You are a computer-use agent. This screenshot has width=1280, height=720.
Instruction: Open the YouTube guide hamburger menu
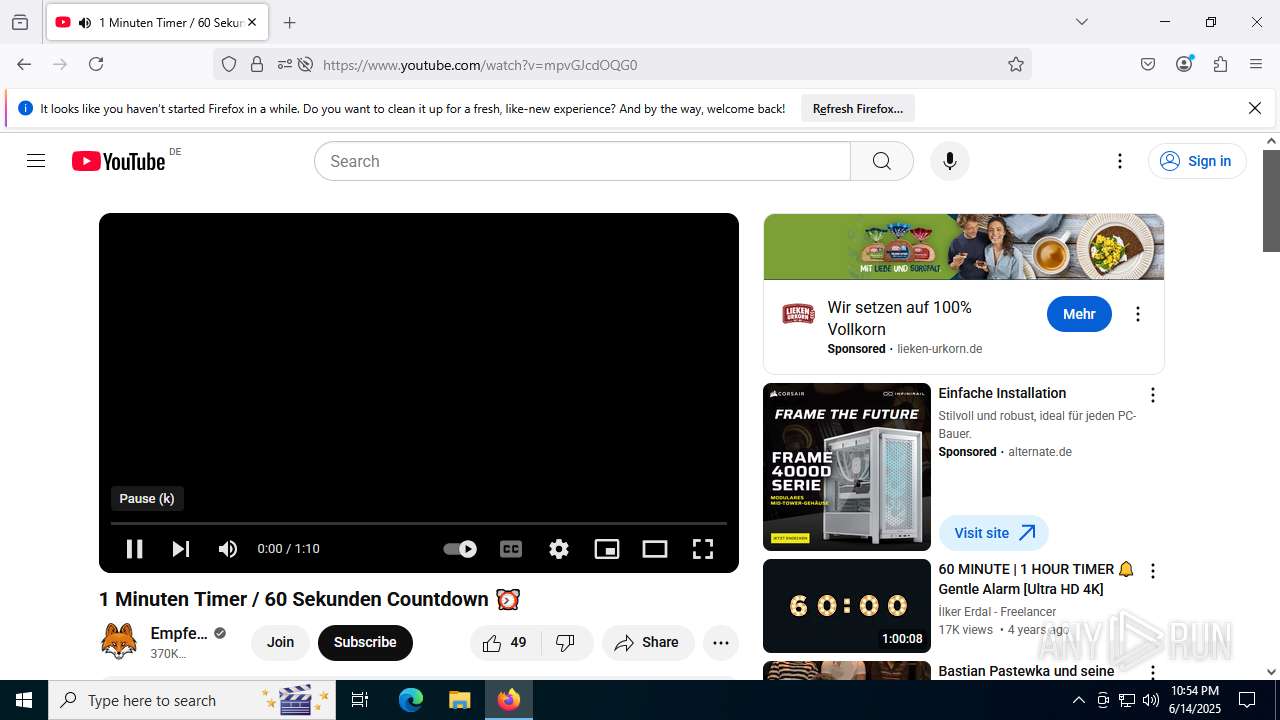coord(36,161)
